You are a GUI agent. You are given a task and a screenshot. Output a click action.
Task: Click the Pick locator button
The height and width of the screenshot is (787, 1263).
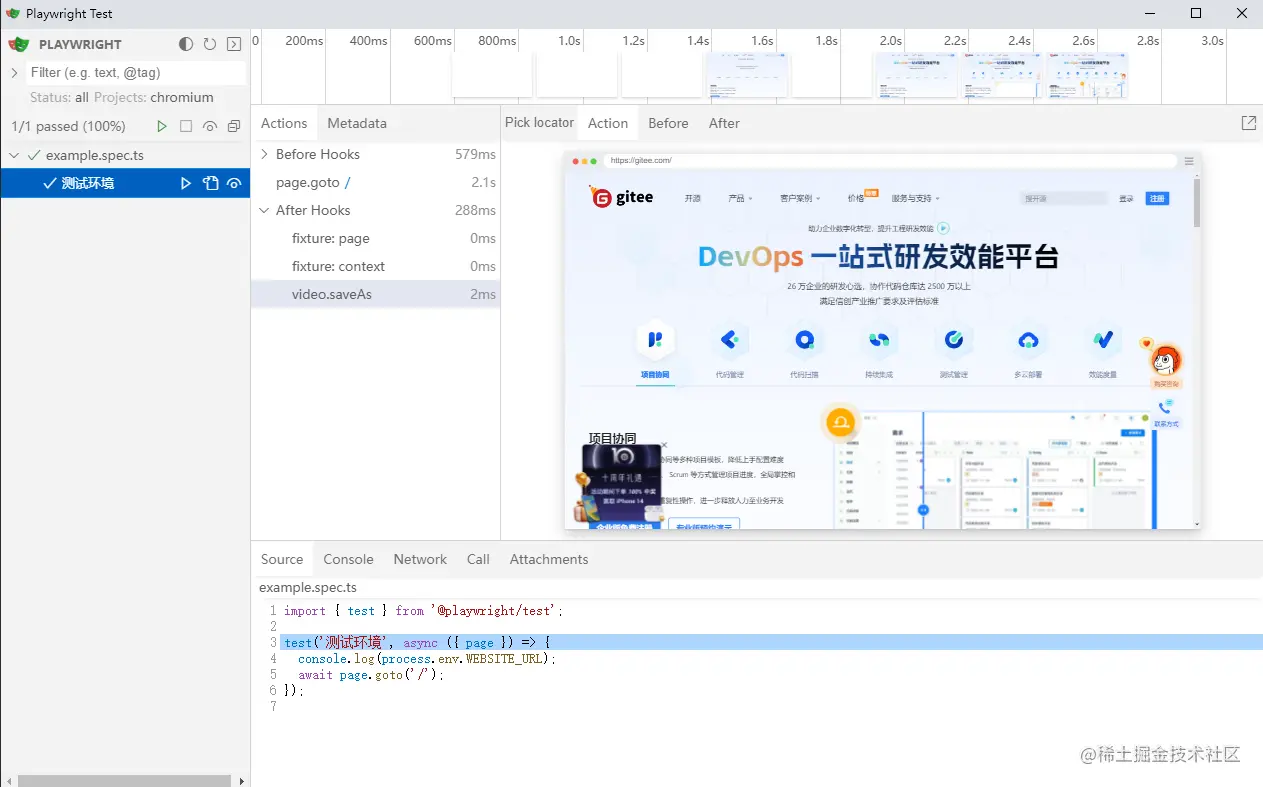click(539, 122)
